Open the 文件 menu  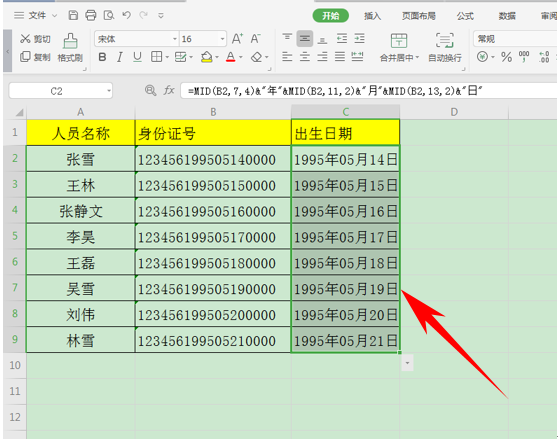36,15
